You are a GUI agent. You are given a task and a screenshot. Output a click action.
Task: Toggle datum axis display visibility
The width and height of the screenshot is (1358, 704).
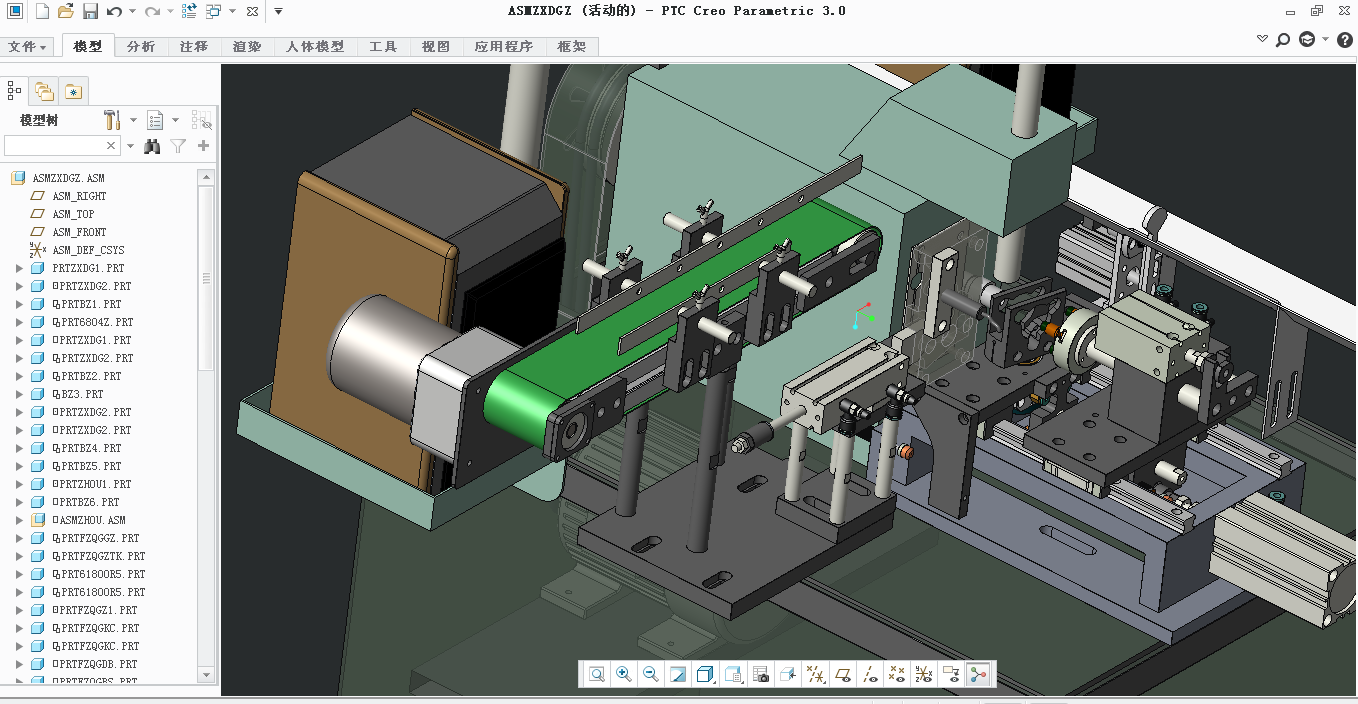tap(870, 674)
